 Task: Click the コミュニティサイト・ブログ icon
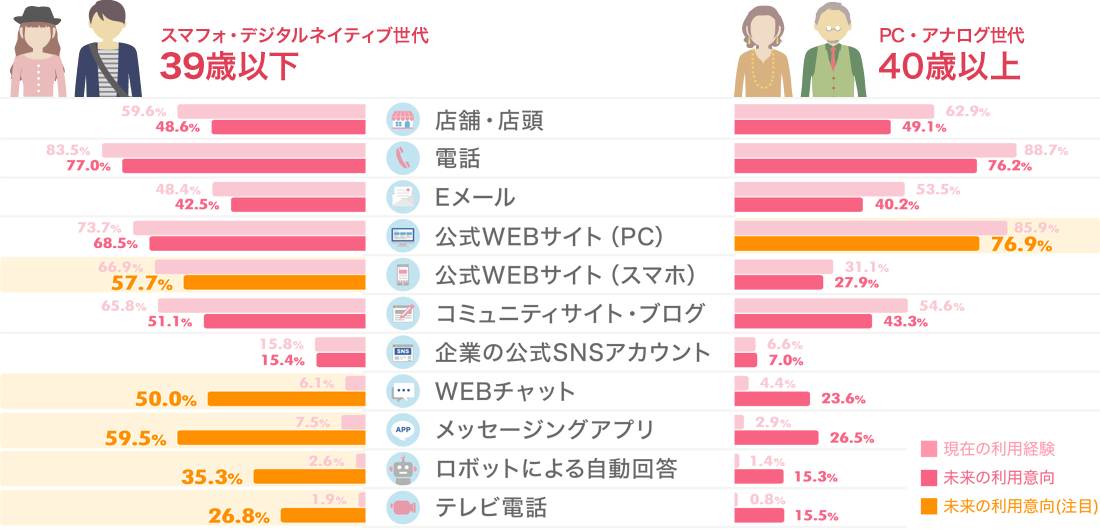click(x=403, y=314)
